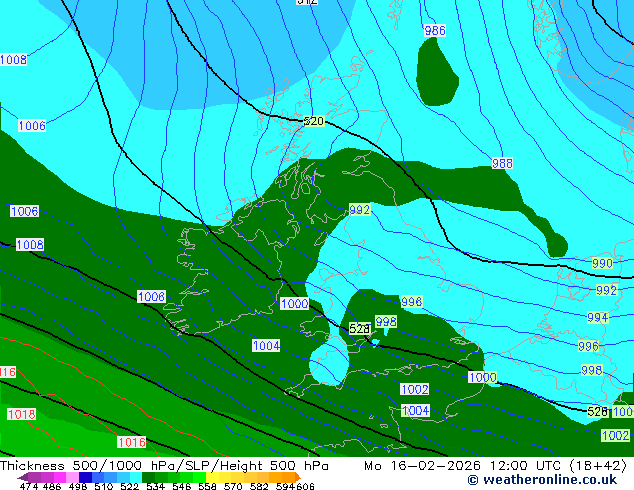Click the red 1018 isobar label
Viewport: 634px width, 490px height.
(22, 414)
